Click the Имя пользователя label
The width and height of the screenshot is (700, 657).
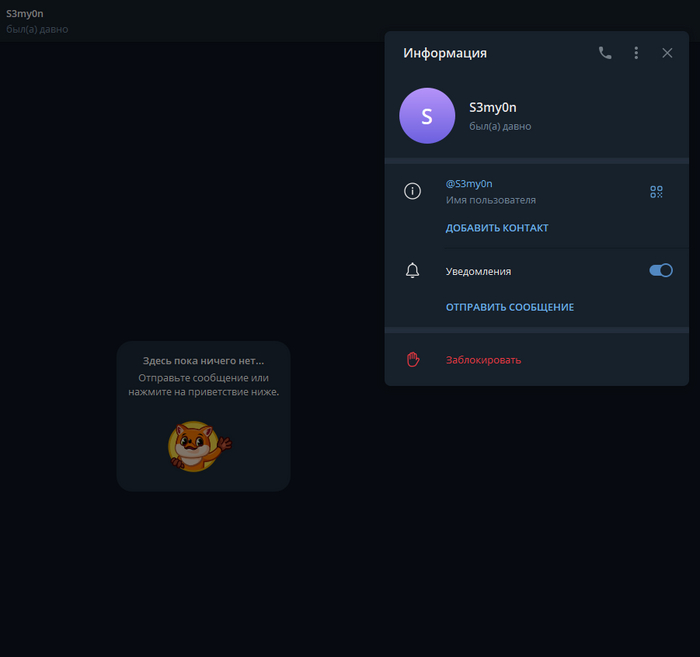(491, 200)
